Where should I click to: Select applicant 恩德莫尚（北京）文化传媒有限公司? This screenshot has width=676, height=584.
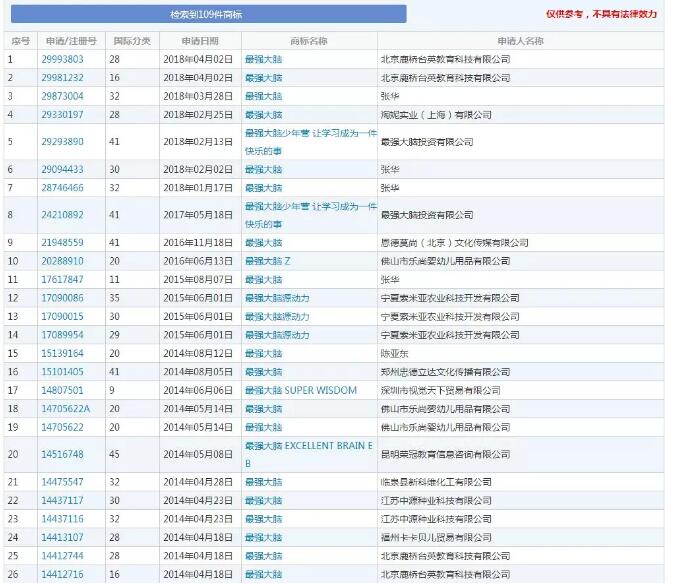click(x=454, y=243)
